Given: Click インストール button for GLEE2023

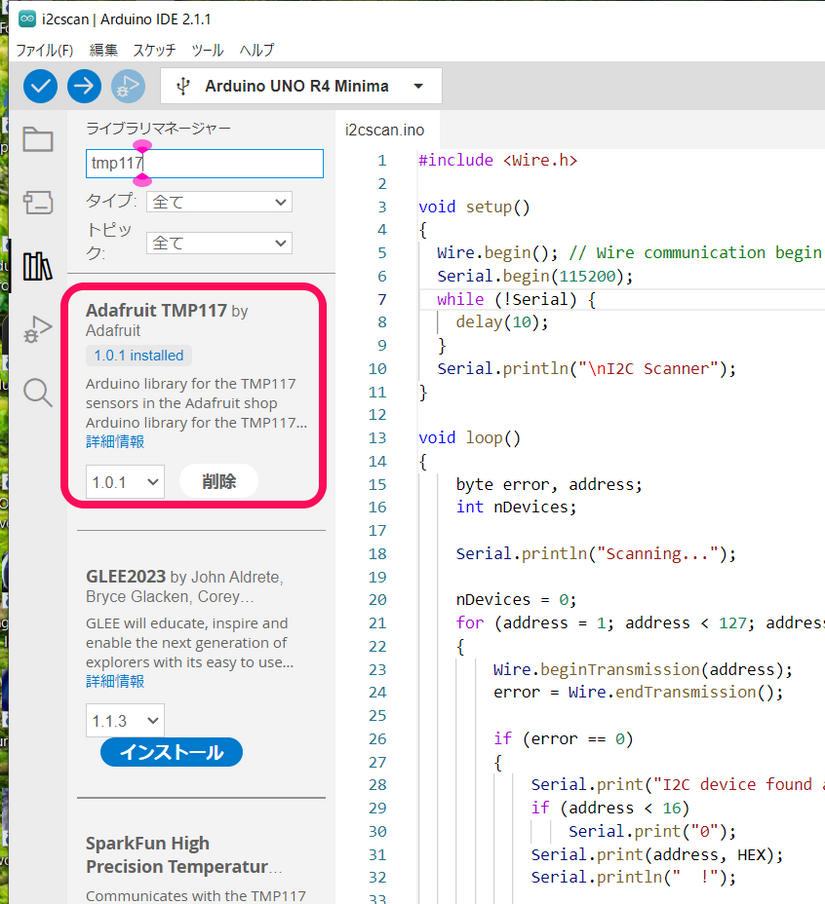Looking at the screenshot, I should click(171, 753).
